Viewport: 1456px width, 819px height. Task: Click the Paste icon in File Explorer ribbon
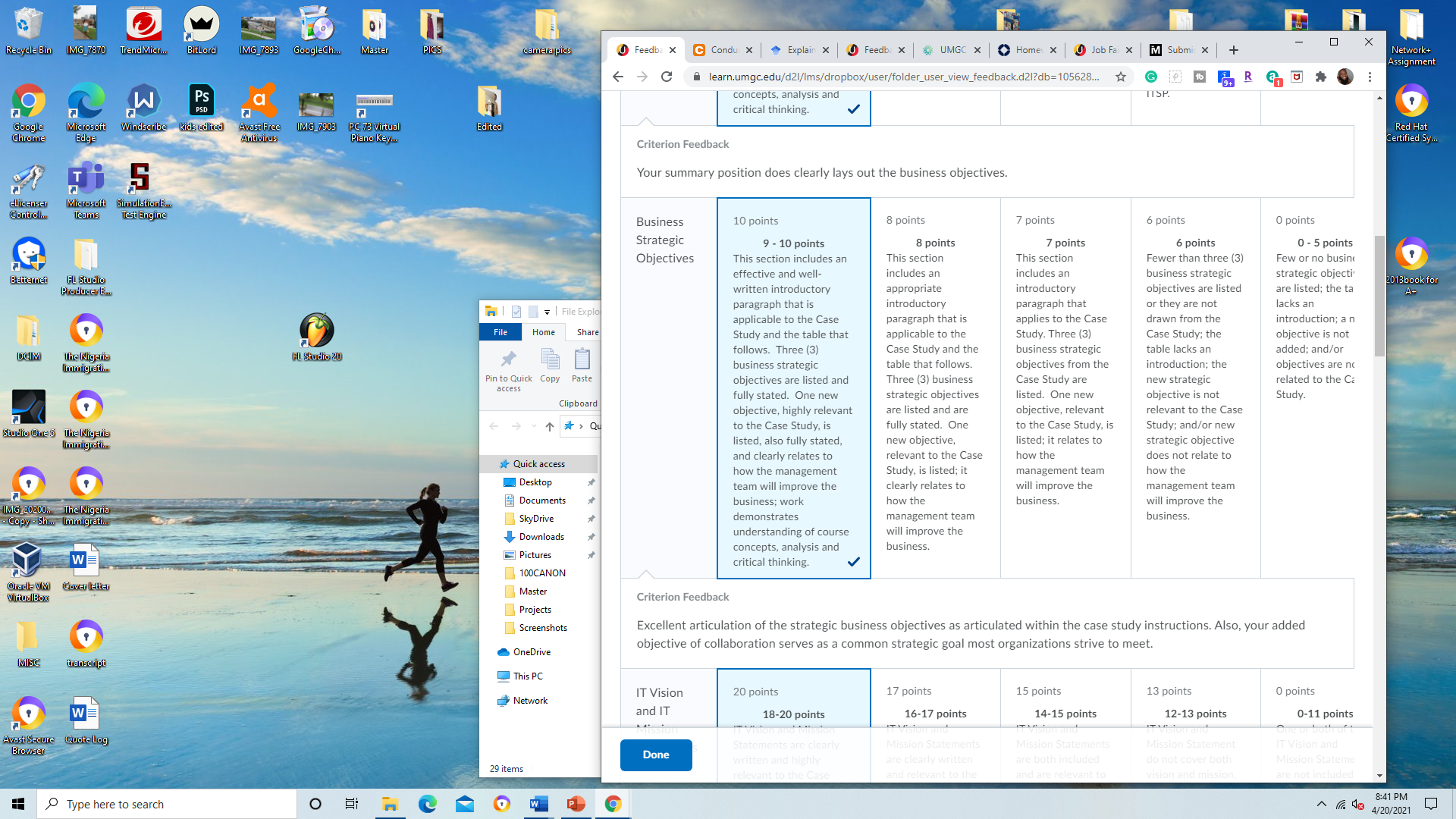point(582,366)
